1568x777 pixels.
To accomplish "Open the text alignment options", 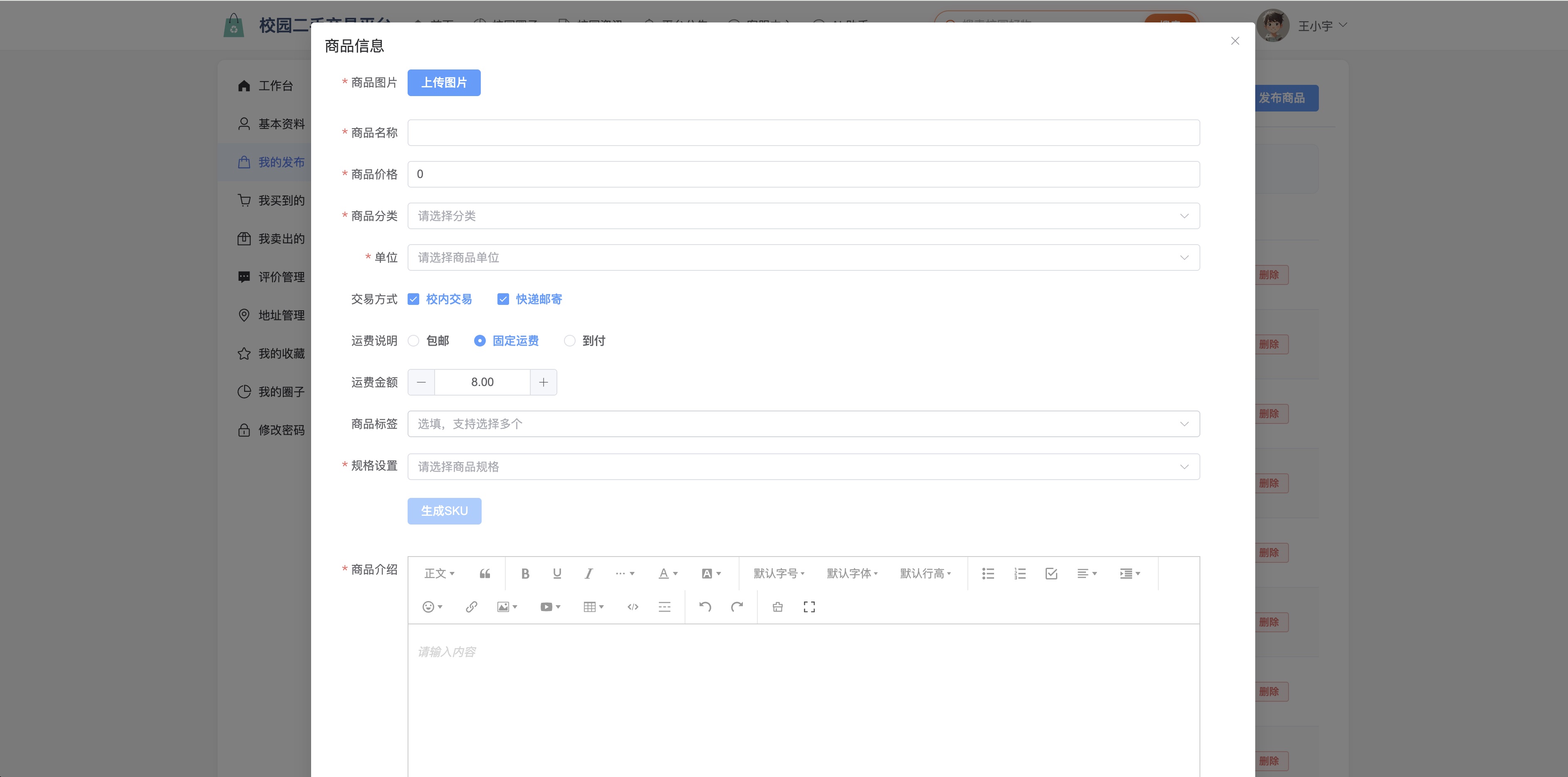I will point(1087,574).
